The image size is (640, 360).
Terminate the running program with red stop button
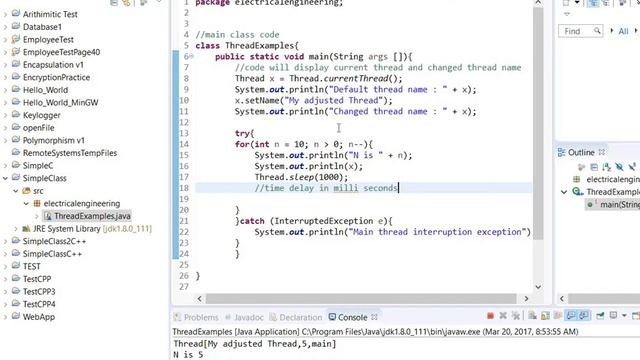click(491, 316)
